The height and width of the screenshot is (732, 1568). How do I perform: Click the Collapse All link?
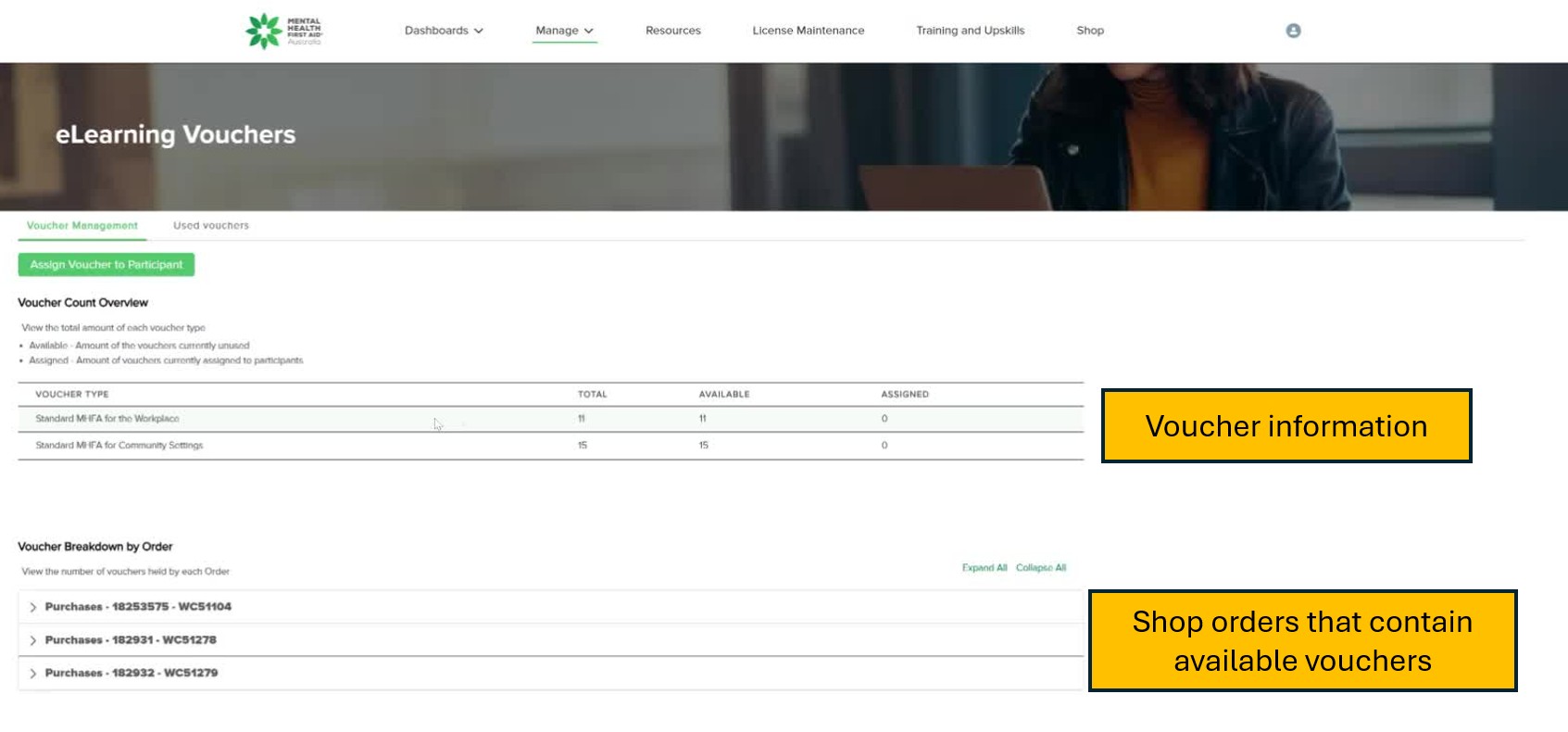click(x=1040, y=568)
